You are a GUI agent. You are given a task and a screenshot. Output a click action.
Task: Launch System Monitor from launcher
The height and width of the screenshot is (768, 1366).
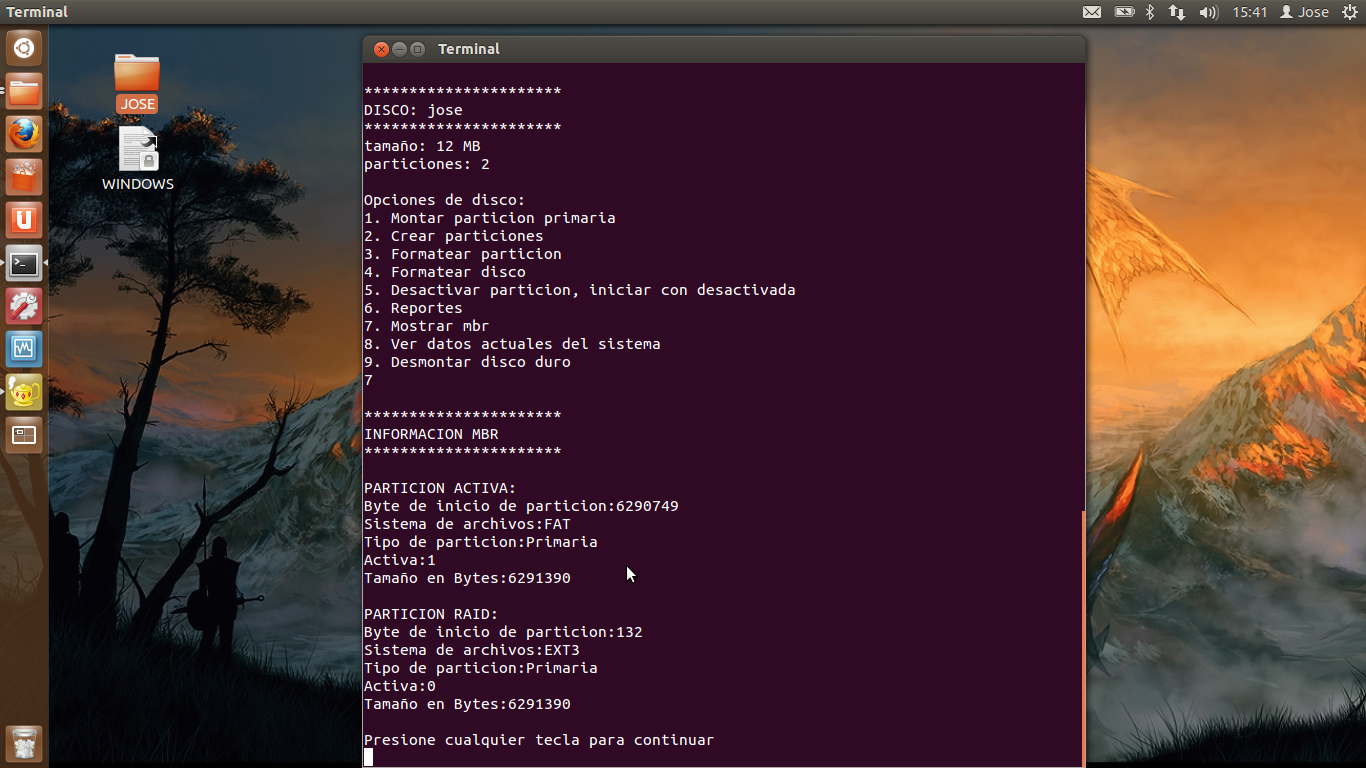24,349
